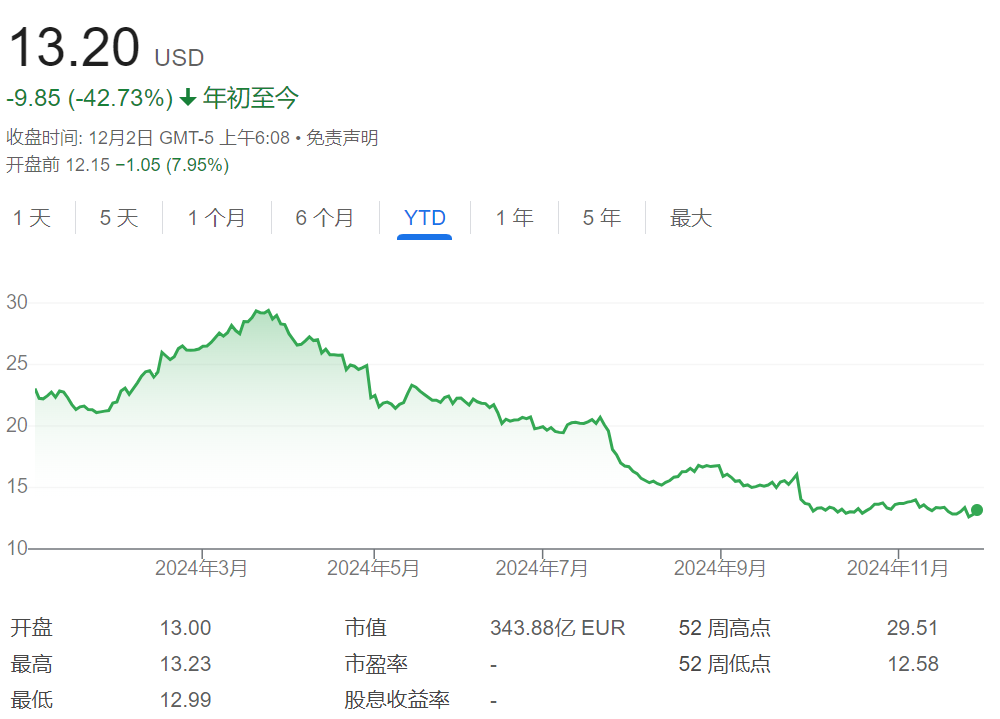Viewport: 1000px width, 719px height.
Task: Switch to the "1天" chart view
Action: tap(34, 218)
